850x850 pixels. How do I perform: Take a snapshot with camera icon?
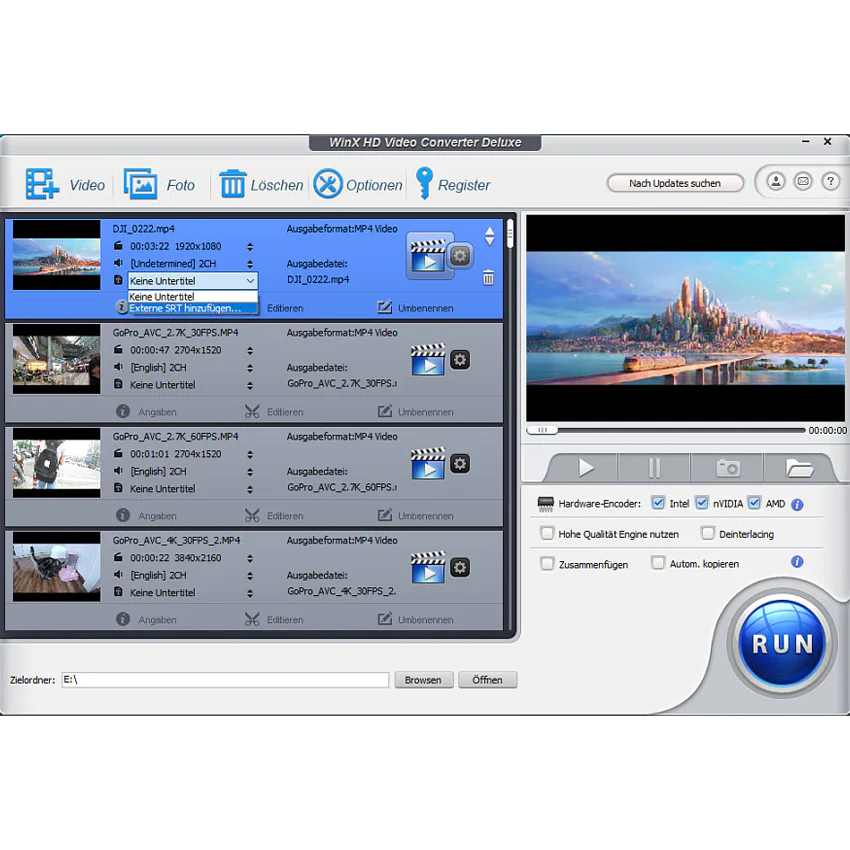727,467
